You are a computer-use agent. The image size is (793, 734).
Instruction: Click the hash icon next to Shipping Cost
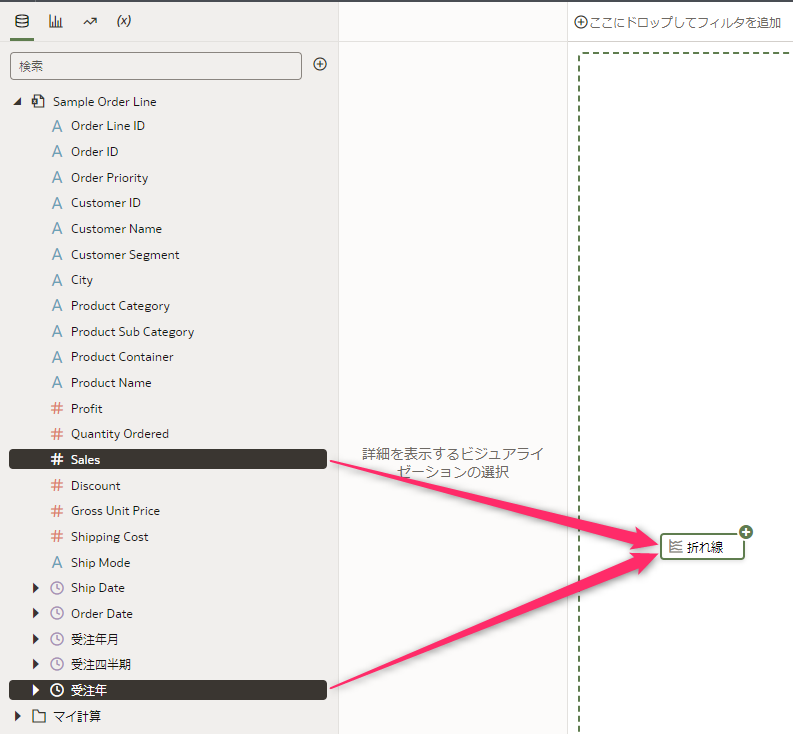click(57, 537)
